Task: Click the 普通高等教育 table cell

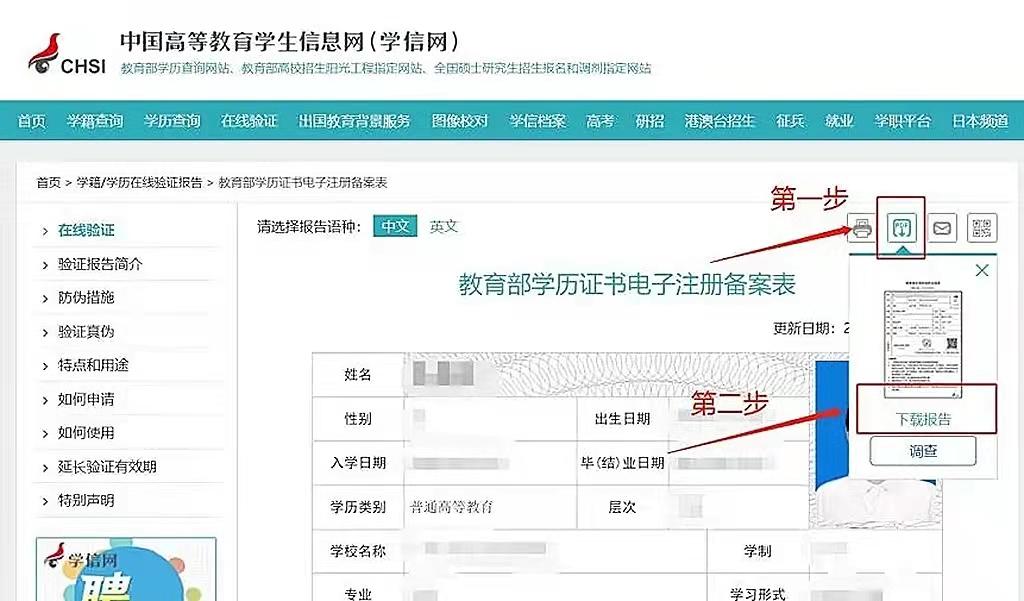Action: pos(451,507)
